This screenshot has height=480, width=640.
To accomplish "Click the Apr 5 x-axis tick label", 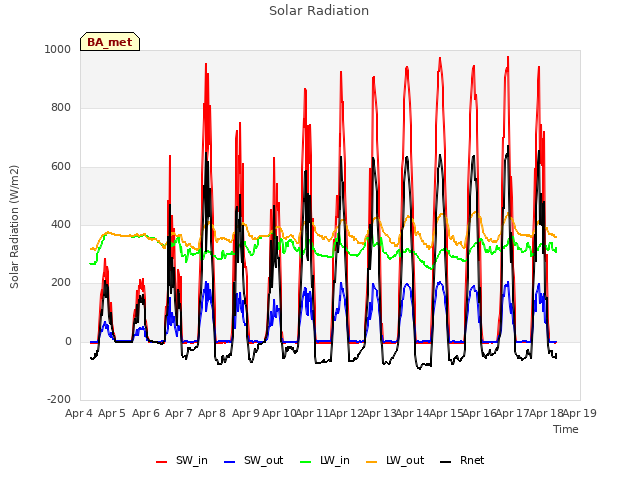I will pos(112,413).
